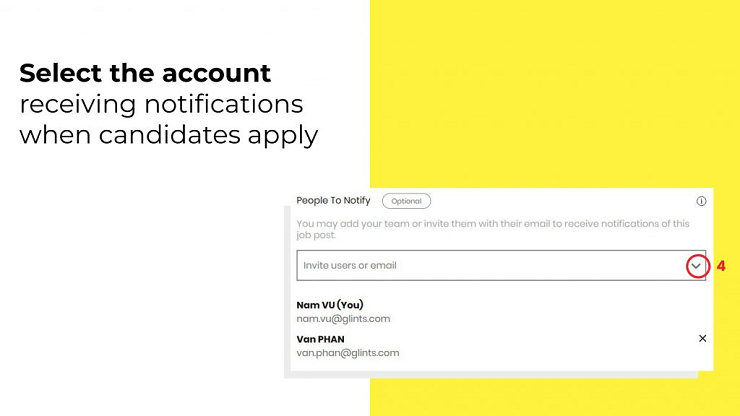Expand the Invite users dropdown chevron
This screenshot has width=740, height=416.
(696, 266)
